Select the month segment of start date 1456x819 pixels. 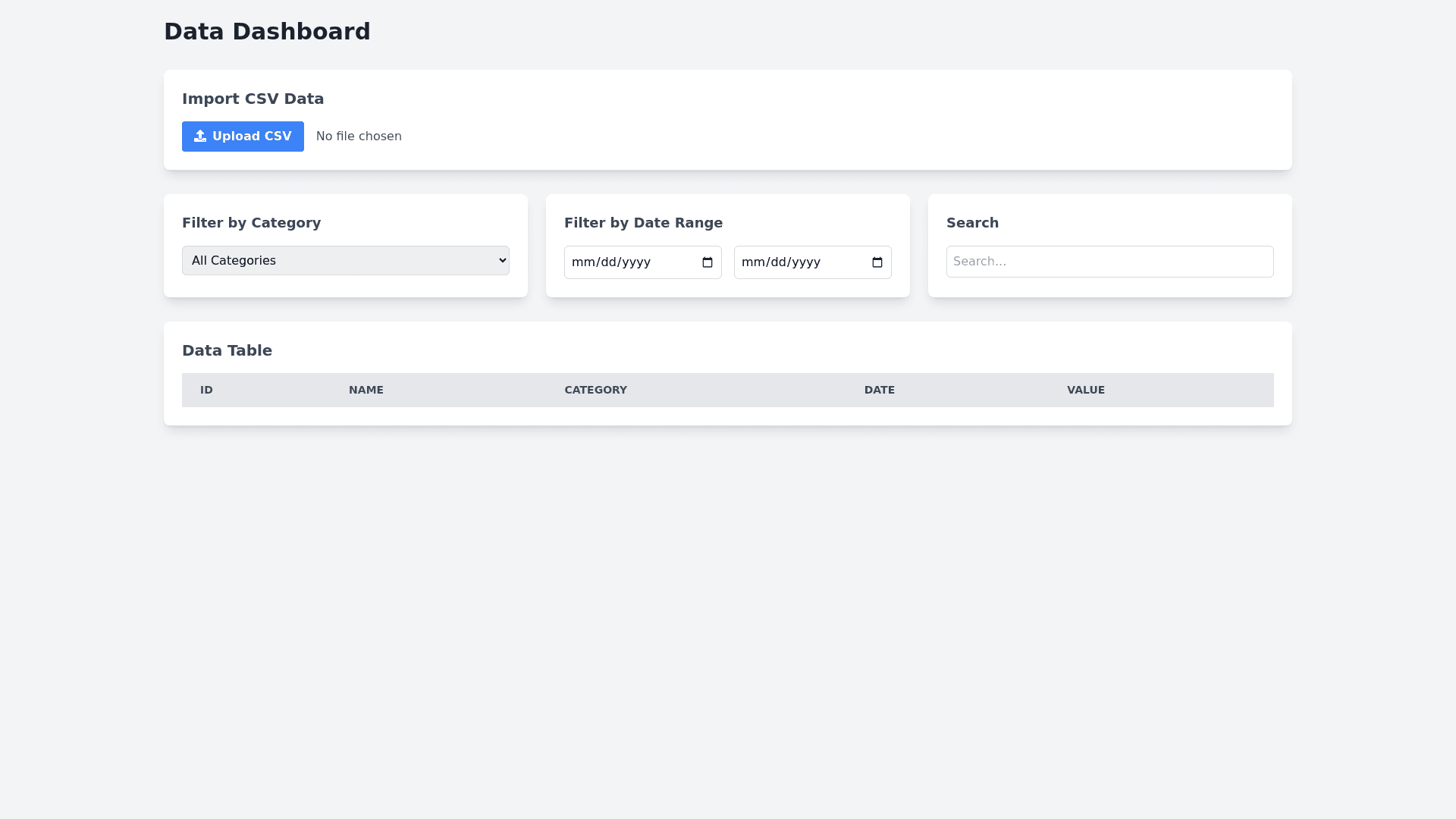coord(582,262)
